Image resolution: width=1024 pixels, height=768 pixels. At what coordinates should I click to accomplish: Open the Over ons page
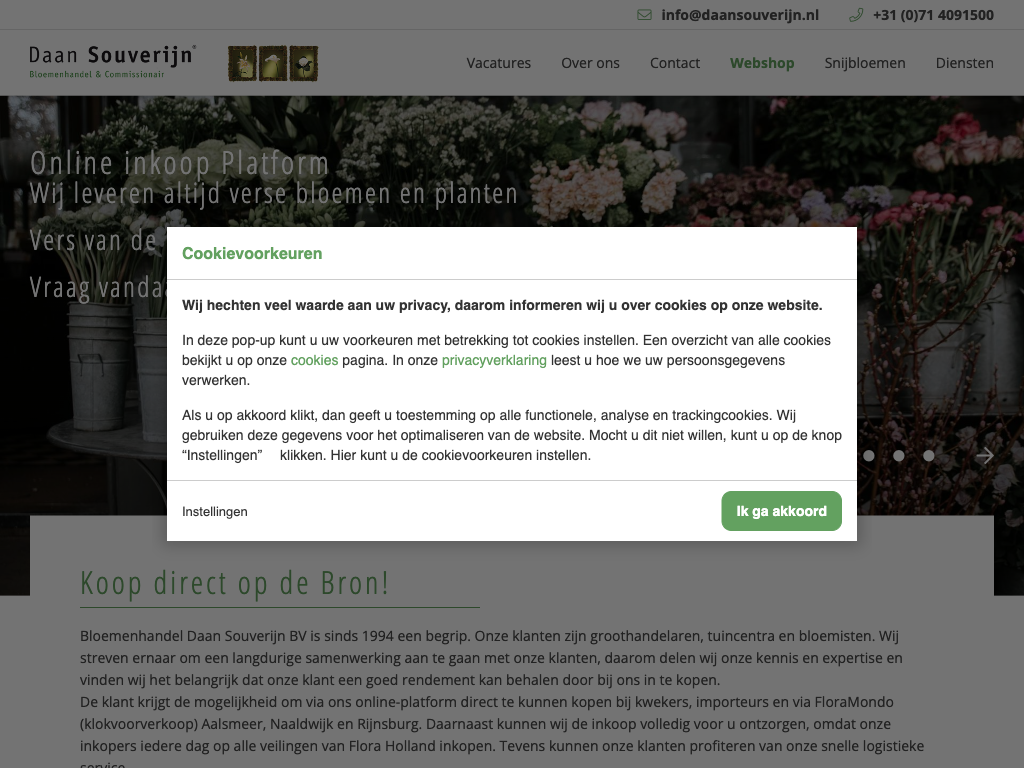pyautogui.click(x=590, y=63)
